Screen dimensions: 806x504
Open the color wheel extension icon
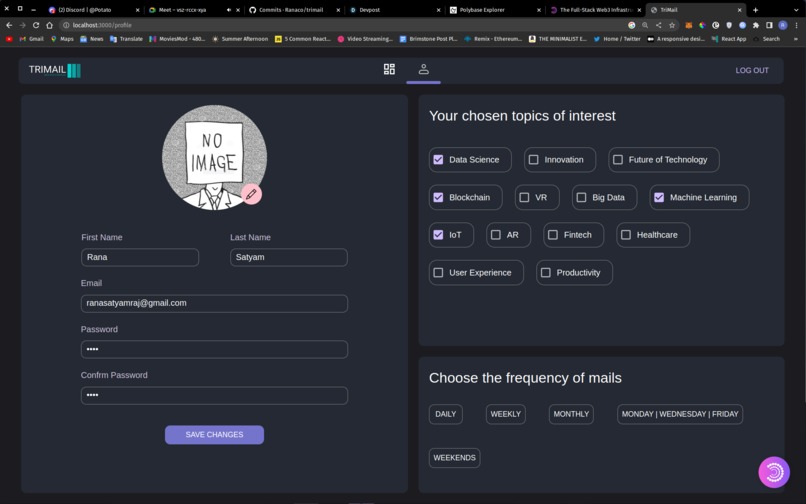coord(702,25)
